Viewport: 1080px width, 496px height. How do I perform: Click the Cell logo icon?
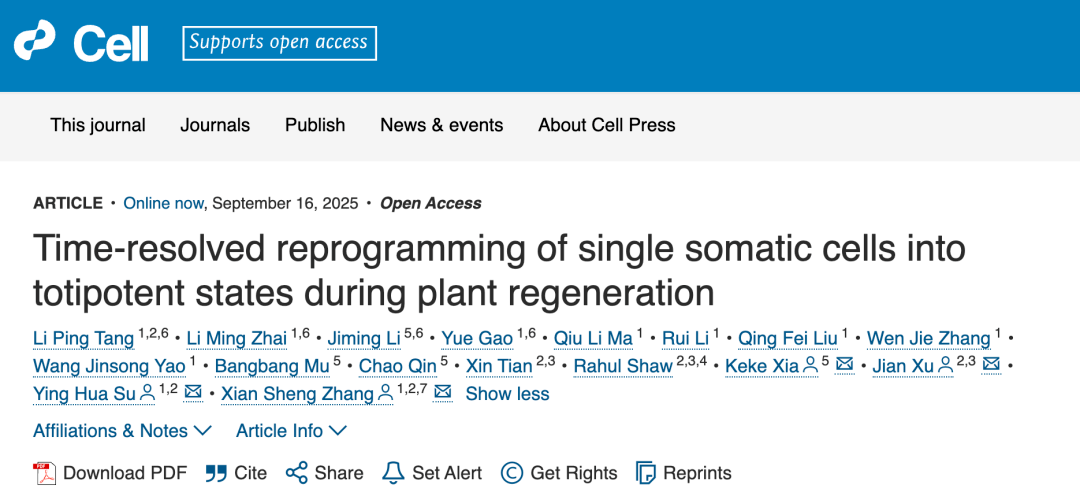[35, 42]
